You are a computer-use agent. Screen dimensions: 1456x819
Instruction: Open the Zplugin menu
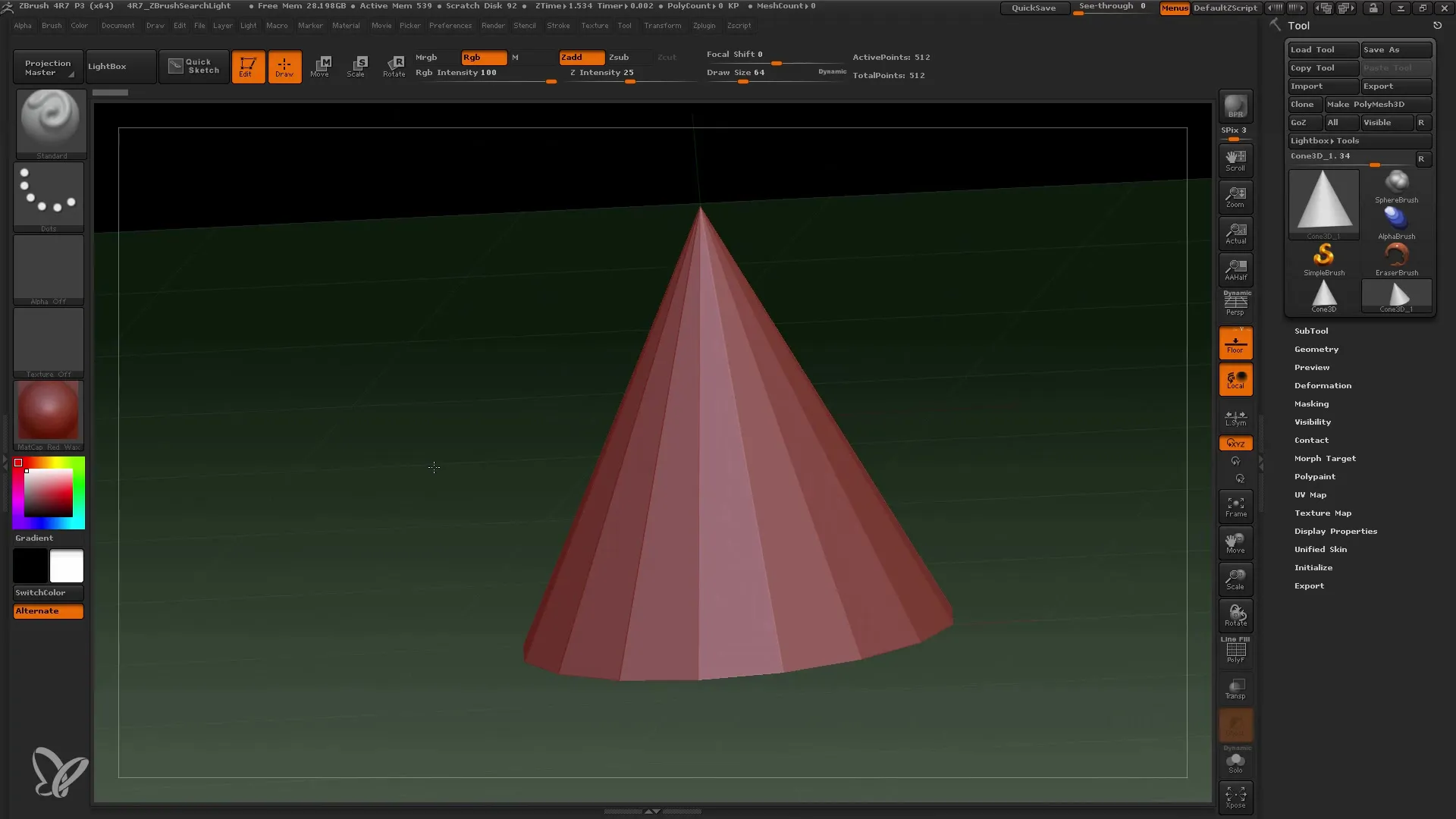[x=704, y=26]
